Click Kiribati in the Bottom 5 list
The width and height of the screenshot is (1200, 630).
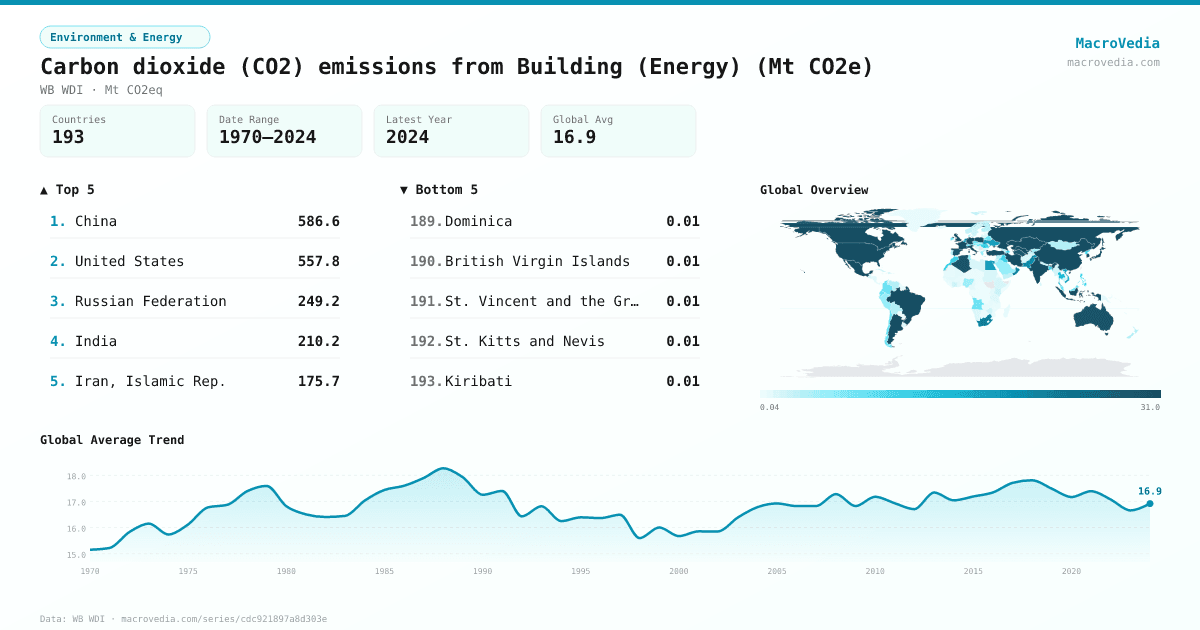point(555,381)
